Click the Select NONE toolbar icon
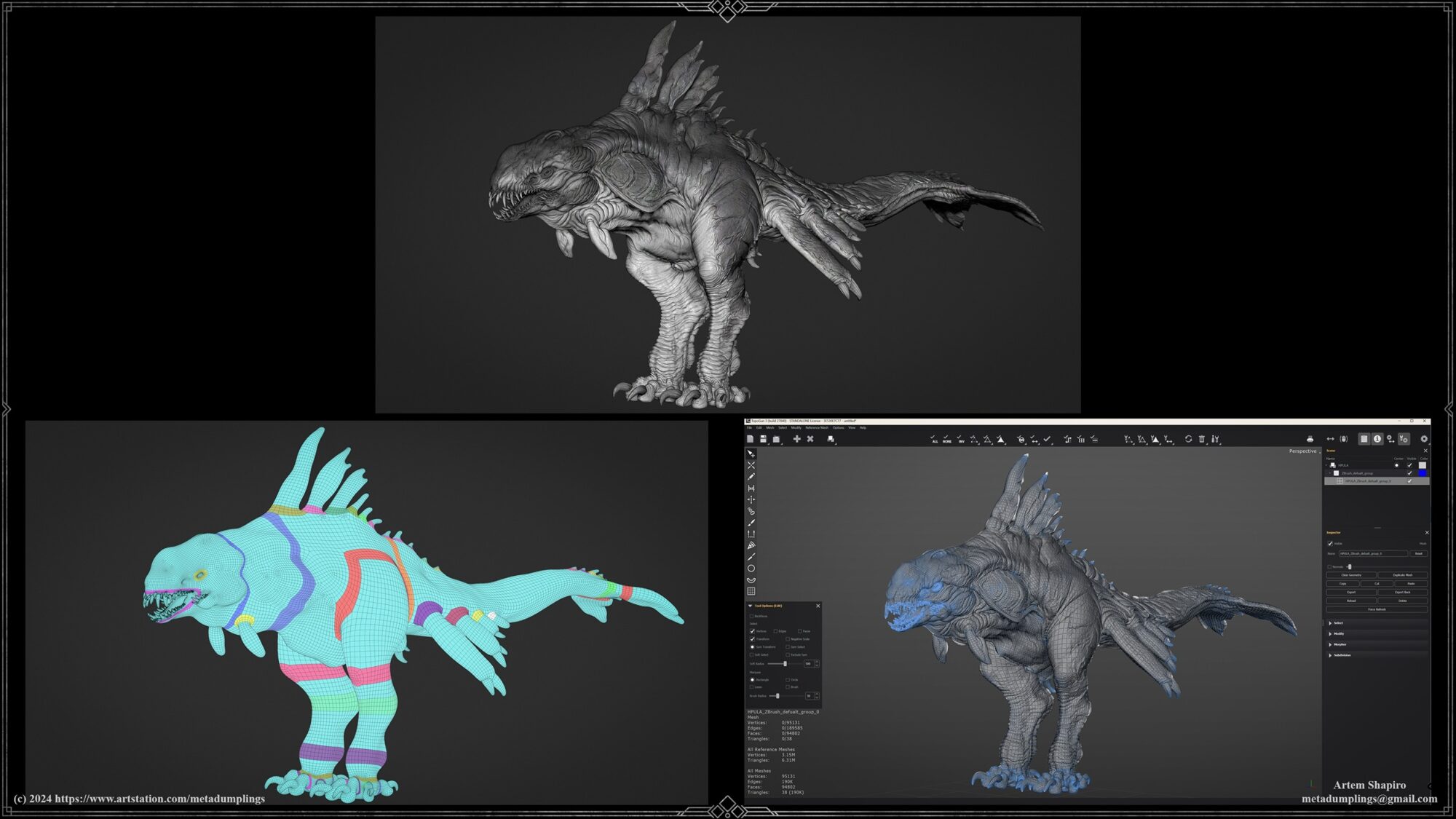The width and height of the screenshot is (1456, 819). (x=947, y=439)
